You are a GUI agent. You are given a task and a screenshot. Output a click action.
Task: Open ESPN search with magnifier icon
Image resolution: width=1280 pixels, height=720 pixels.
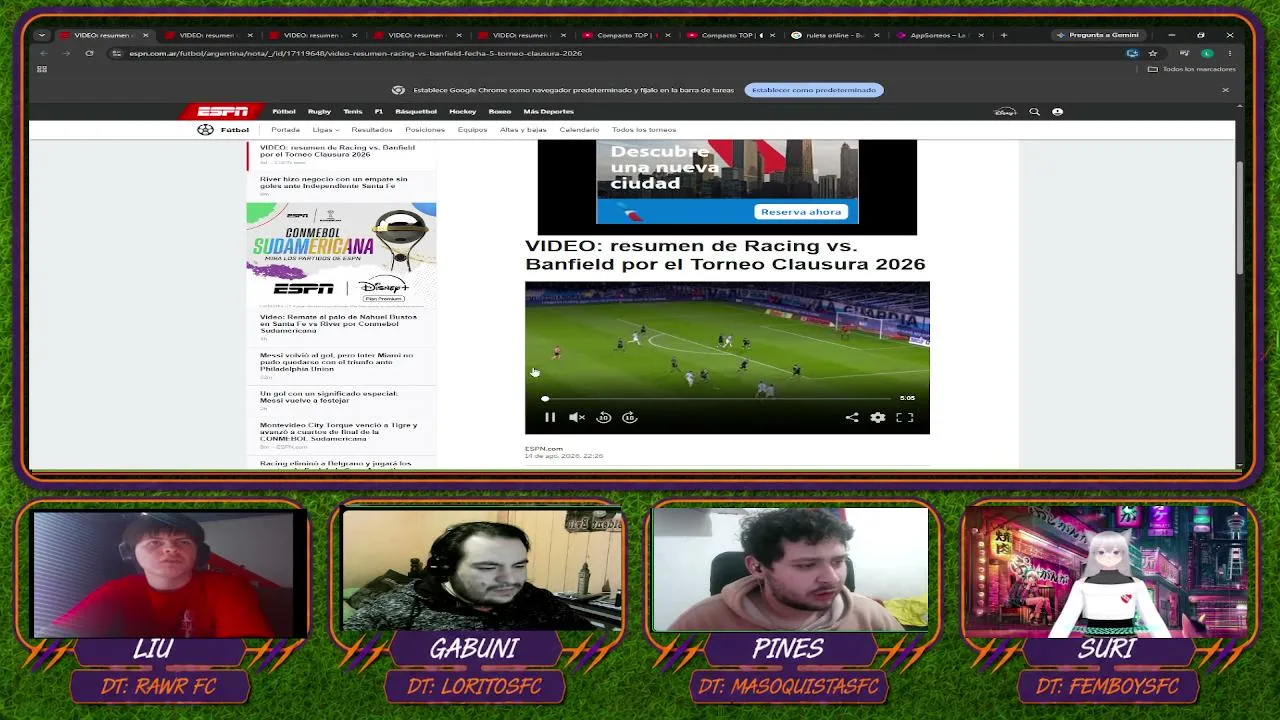click(1035, 112)
